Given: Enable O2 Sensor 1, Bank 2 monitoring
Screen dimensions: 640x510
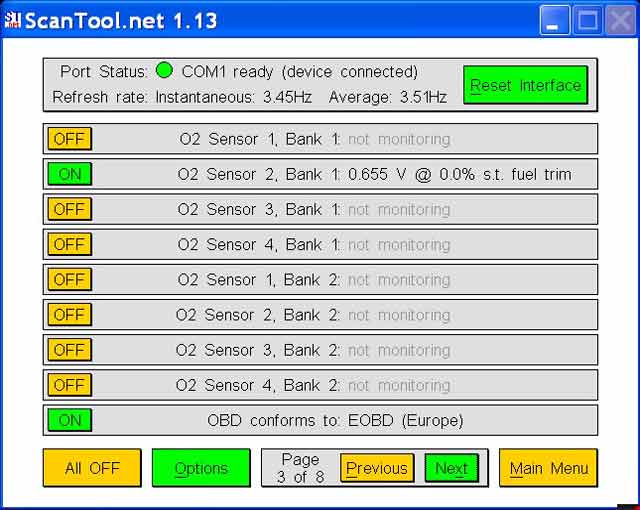Looking at the screenshot, I should (69, 279).
